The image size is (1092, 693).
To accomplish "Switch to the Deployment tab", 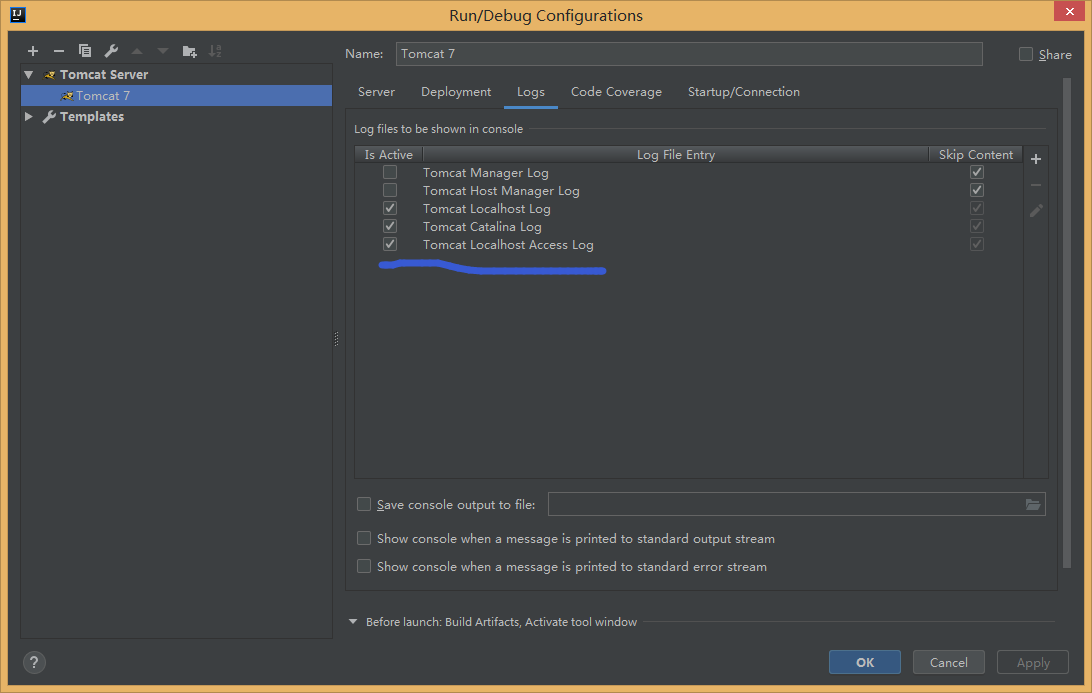I will coord(456,92).
